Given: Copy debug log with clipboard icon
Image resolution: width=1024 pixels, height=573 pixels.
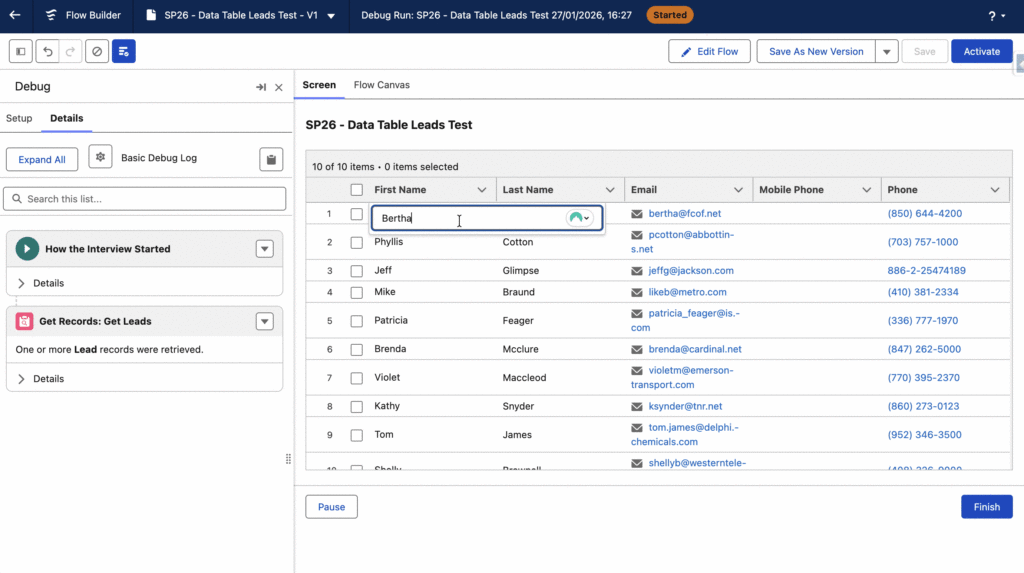Looking at the screenshot, I should [x=271, y=159].
